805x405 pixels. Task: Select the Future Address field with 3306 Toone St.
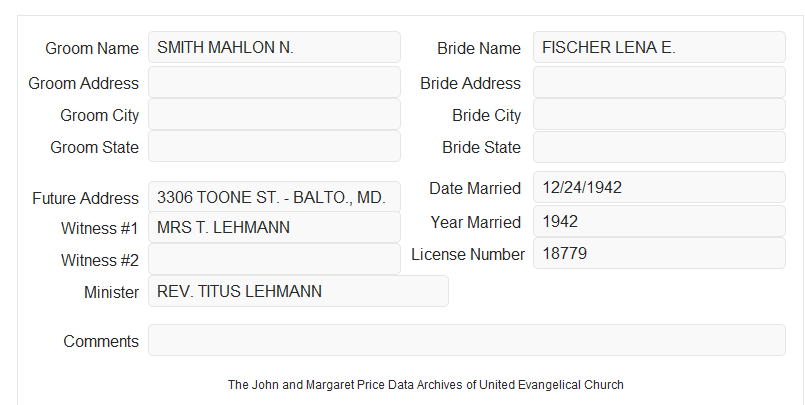click(x=274, y=197)
